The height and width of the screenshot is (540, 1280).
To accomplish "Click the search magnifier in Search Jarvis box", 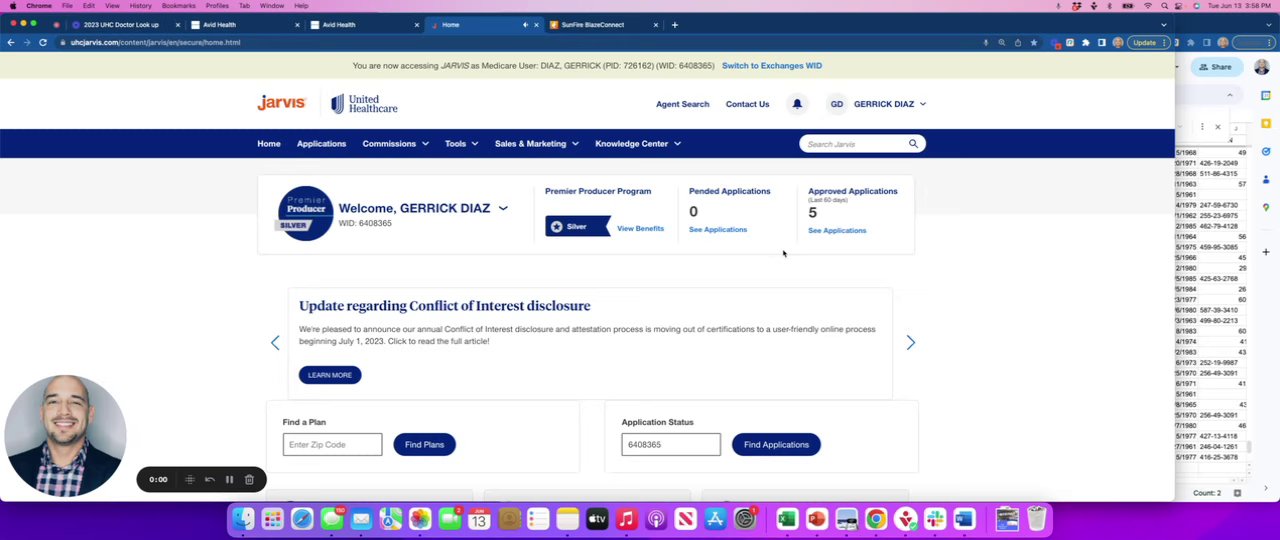I will [913, 144].
